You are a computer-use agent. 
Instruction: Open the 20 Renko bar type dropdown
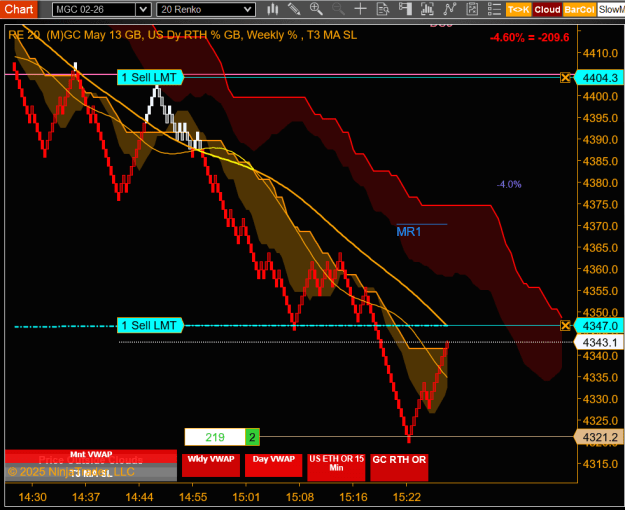(206, 10)
